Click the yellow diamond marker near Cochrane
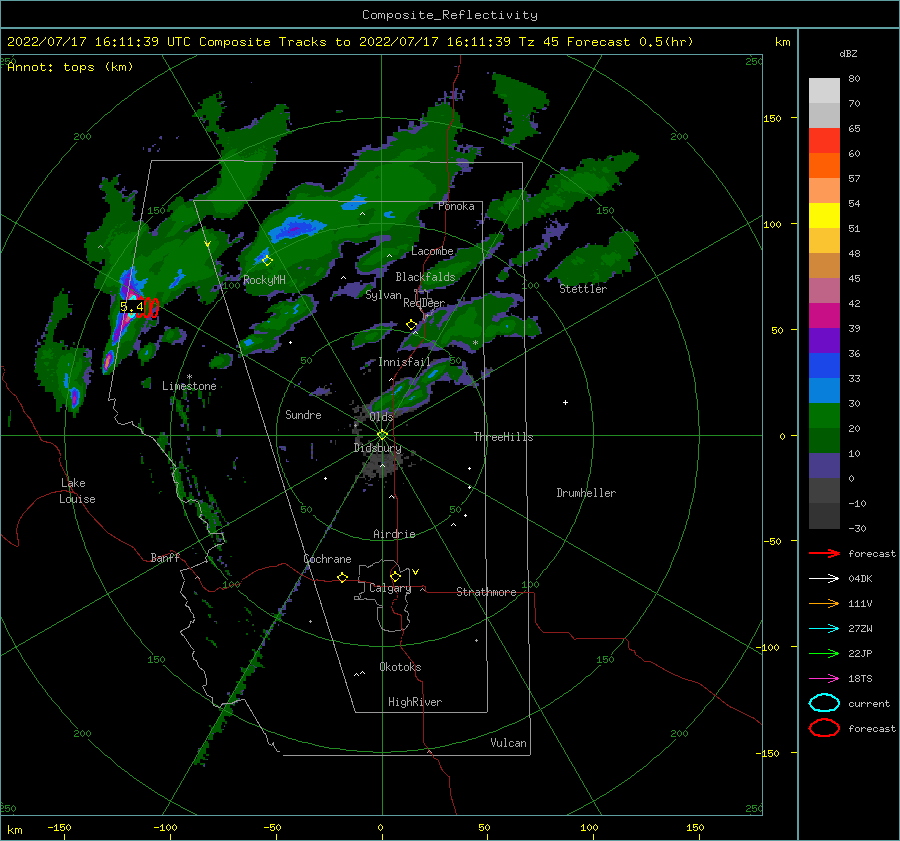This screenshot has height=841, width=900. [342, 577]
